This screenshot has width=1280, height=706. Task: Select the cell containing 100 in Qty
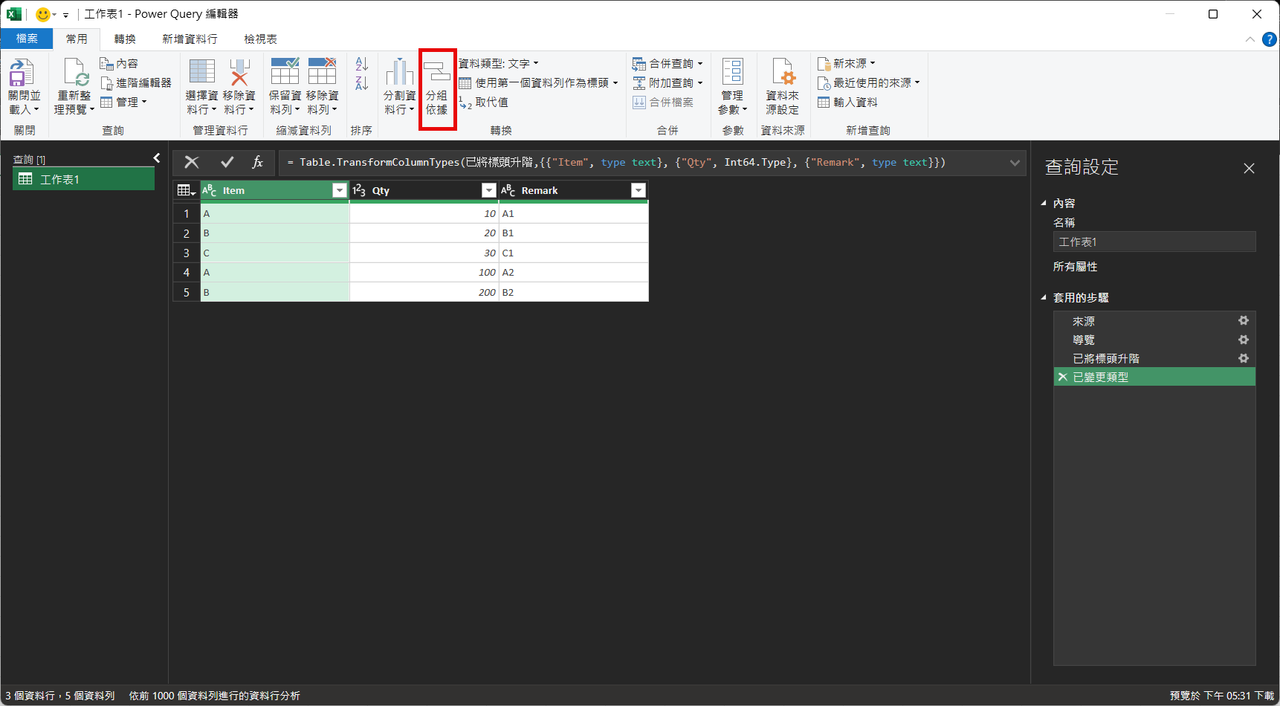(x=424, y=272)
